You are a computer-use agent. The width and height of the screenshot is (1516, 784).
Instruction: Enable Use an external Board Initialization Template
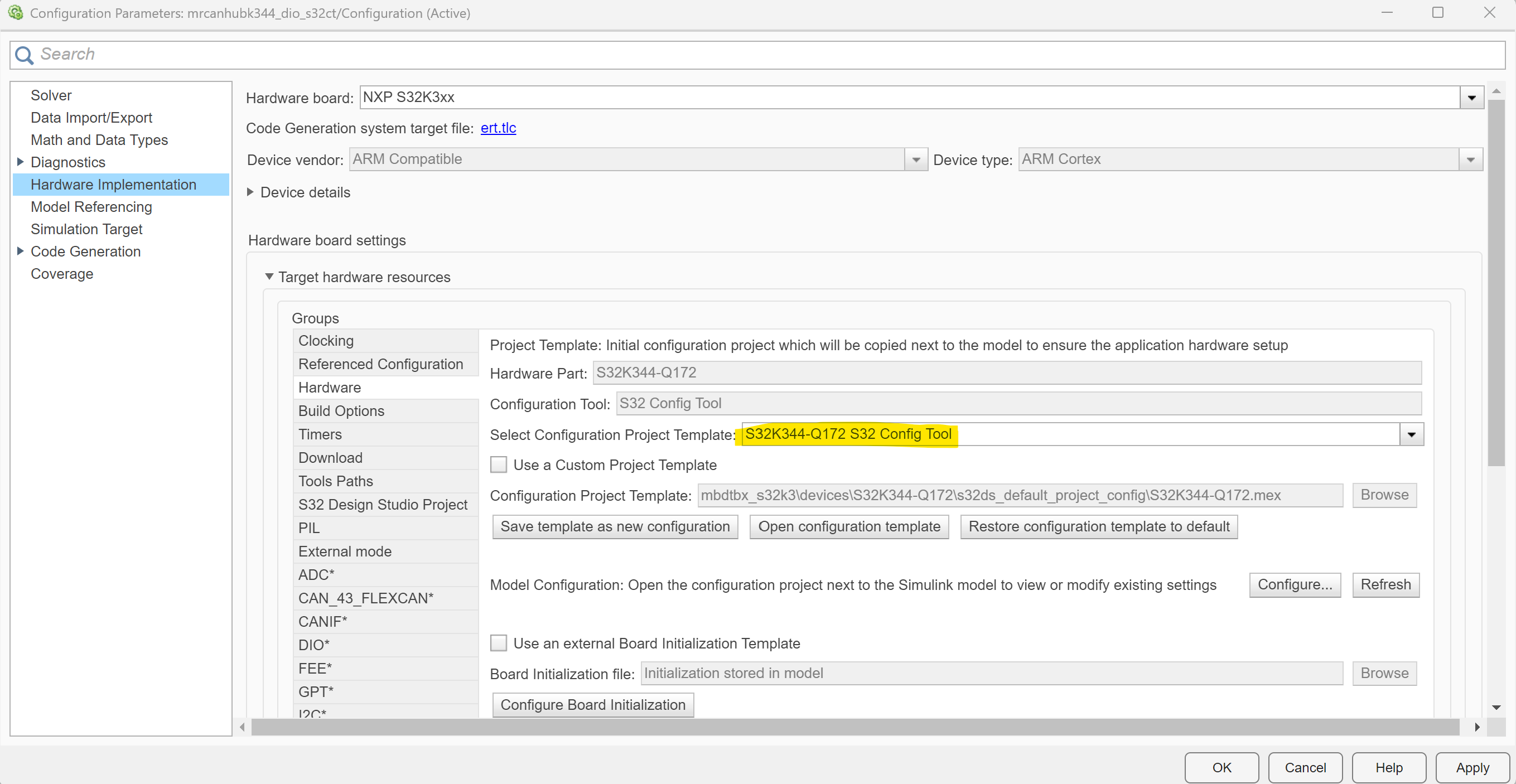499,643
